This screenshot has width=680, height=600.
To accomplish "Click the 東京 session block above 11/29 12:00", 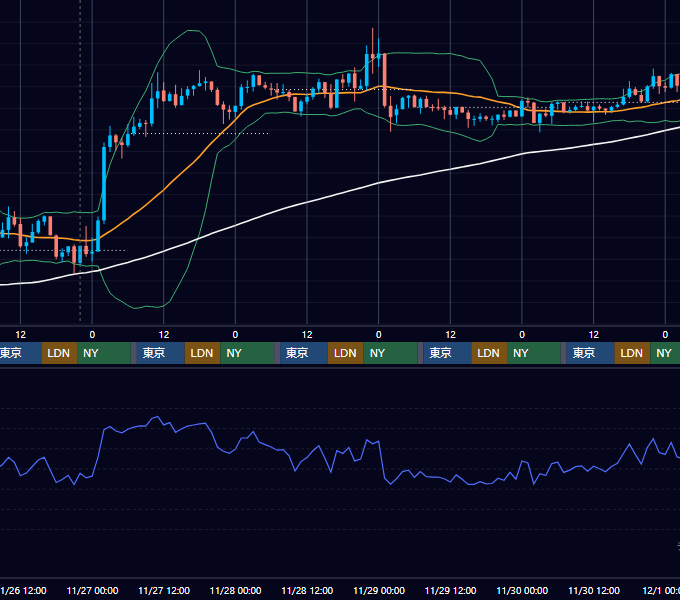I will coord(447,353).
